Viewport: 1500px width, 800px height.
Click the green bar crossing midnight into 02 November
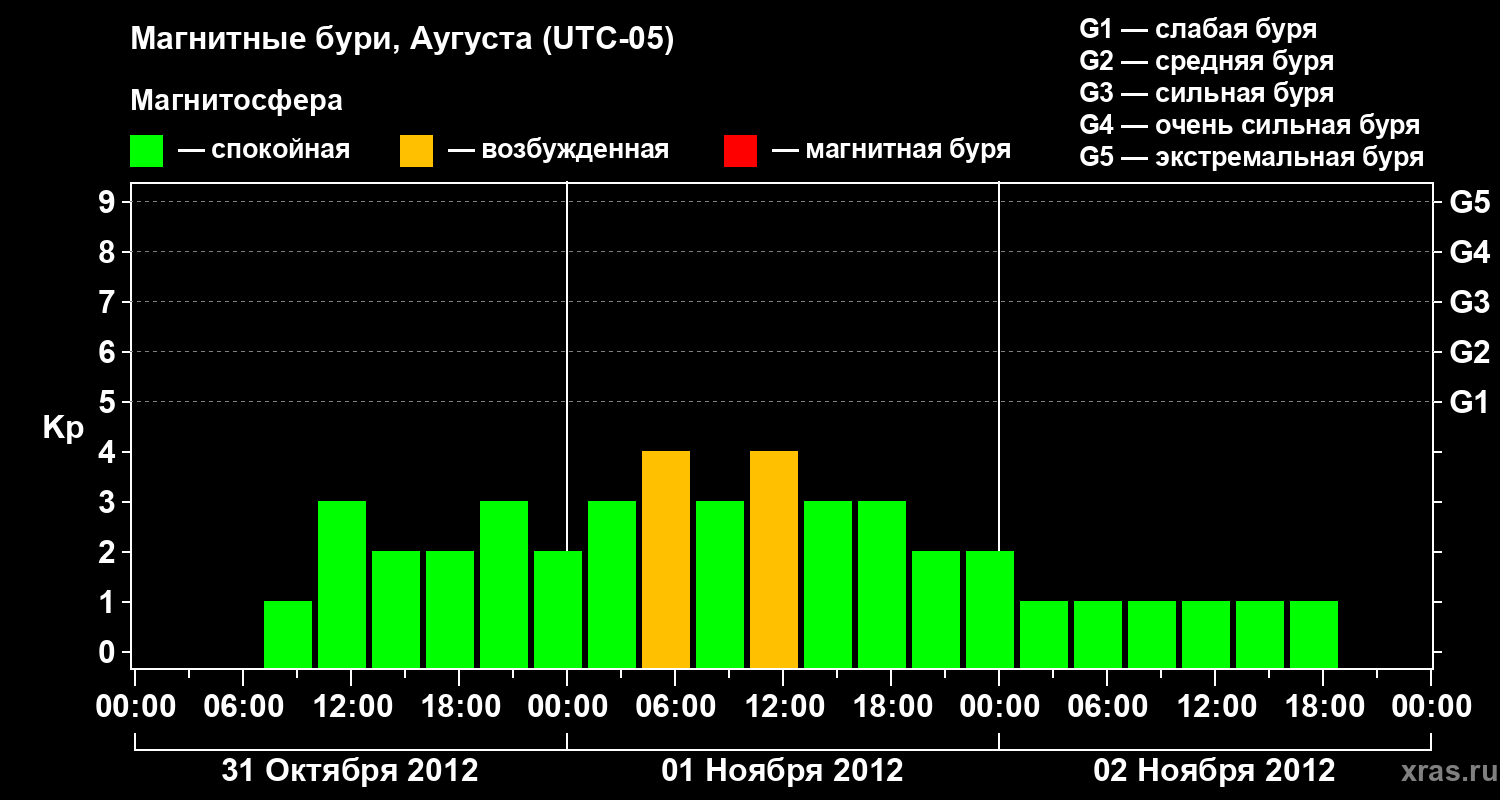[990, 609]
